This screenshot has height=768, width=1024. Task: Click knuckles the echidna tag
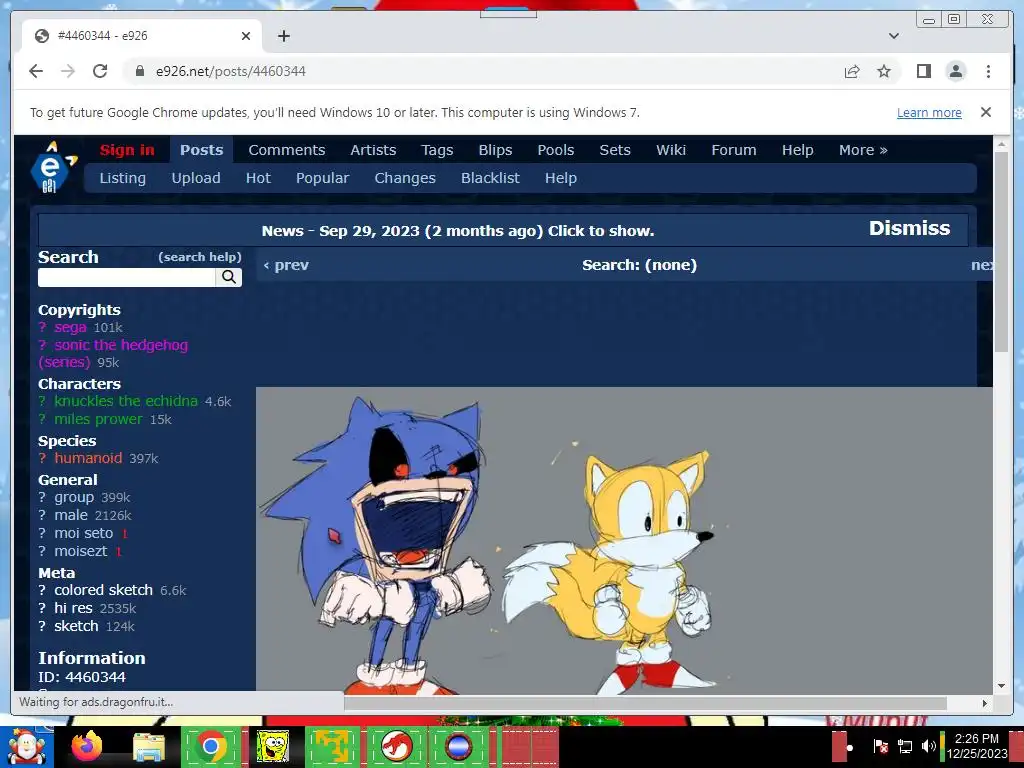tap(126, 401)
